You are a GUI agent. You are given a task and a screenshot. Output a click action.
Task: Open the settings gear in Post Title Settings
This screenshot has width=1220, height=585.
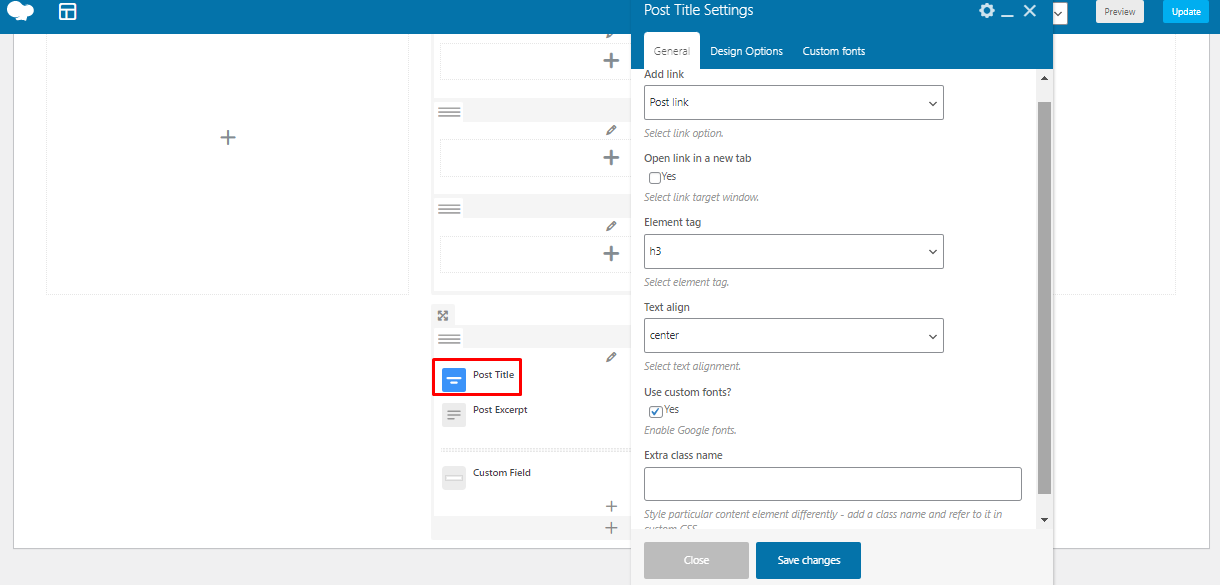pos(986,11)
